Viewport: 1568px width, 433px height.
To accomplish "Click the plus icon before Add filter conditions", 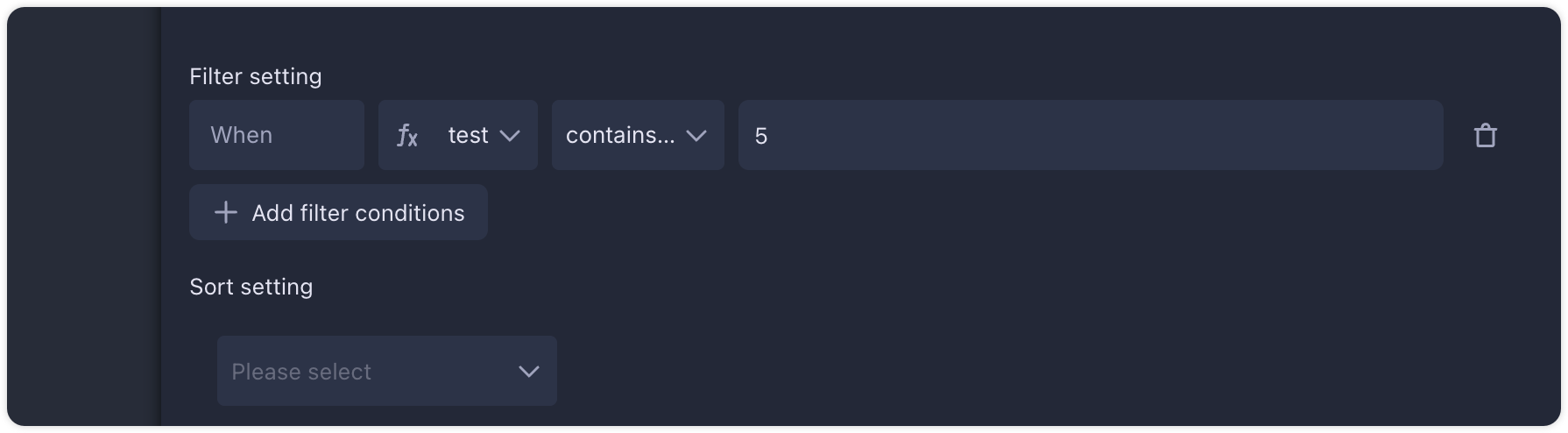I will (226, 213).
